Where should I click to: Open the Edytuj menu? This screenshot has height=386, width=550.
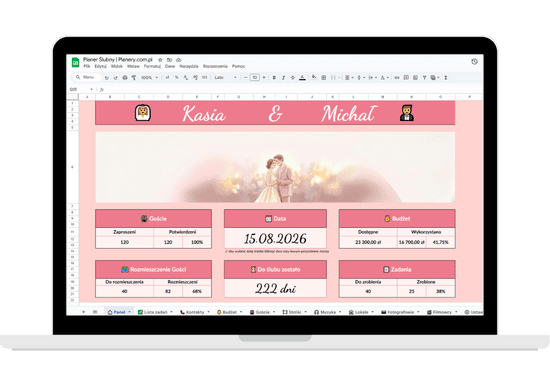click(100, 66)
